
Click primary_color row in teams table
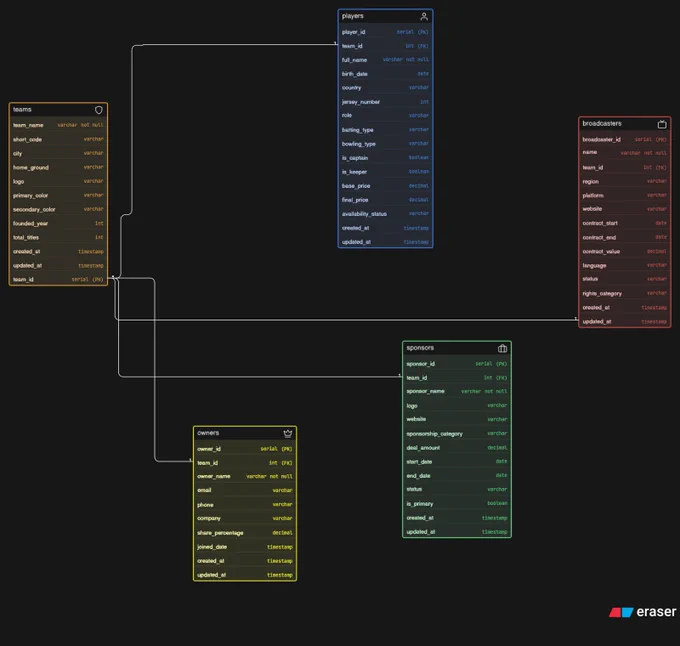58,195
